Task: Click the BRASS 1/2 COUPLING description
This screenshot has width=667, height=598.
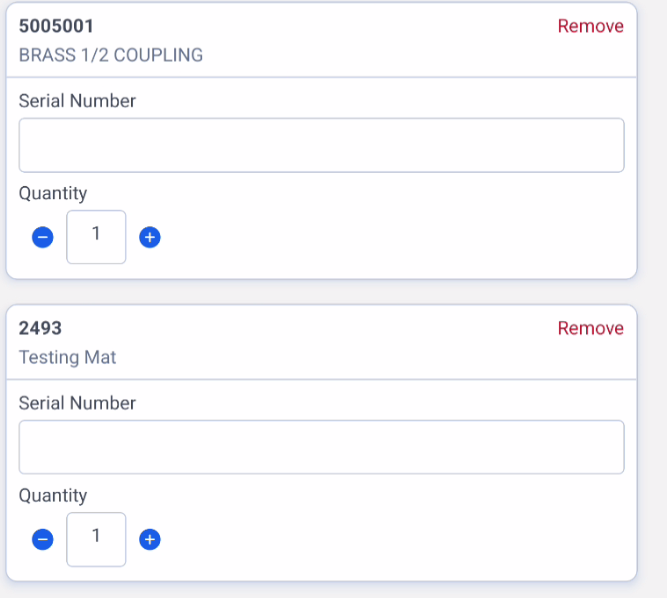Action: click(x=111, y=55)
